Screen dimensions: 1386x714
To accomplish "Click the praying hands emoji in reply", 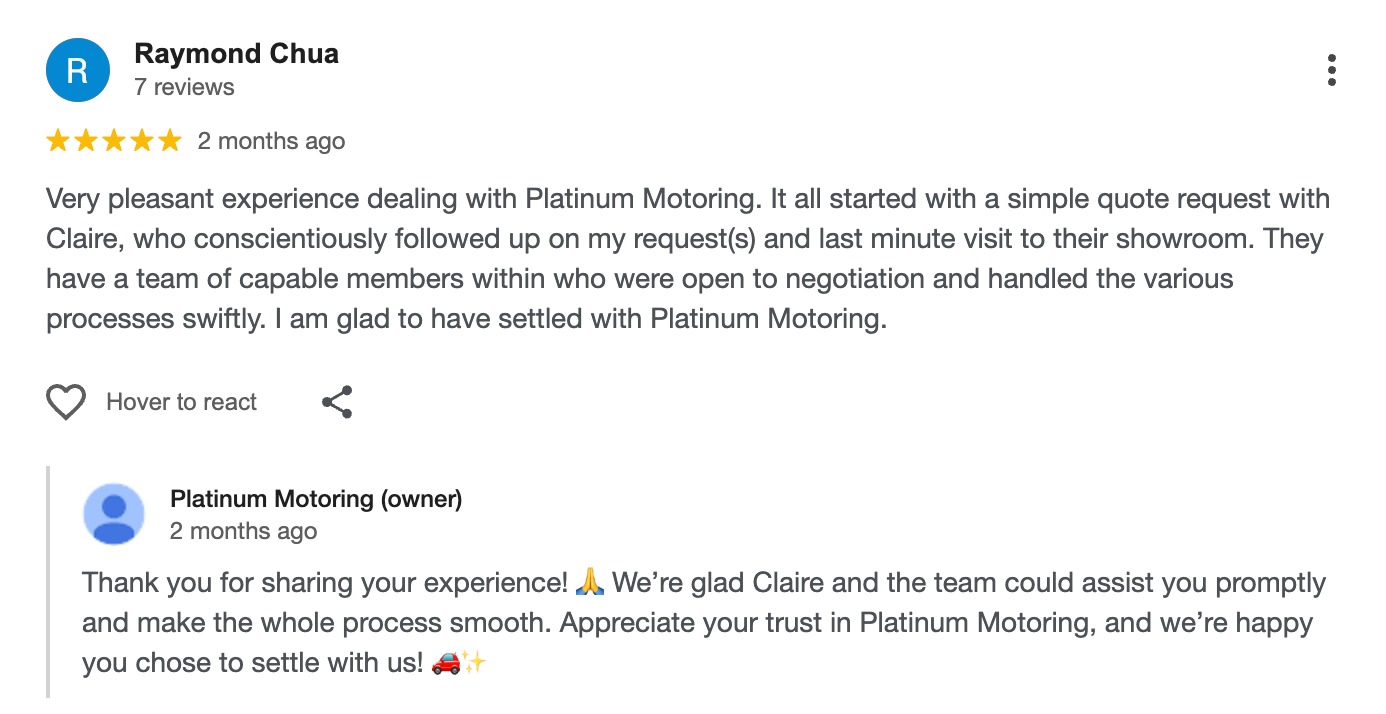I will pyautogui.click(x=591, y=582).
